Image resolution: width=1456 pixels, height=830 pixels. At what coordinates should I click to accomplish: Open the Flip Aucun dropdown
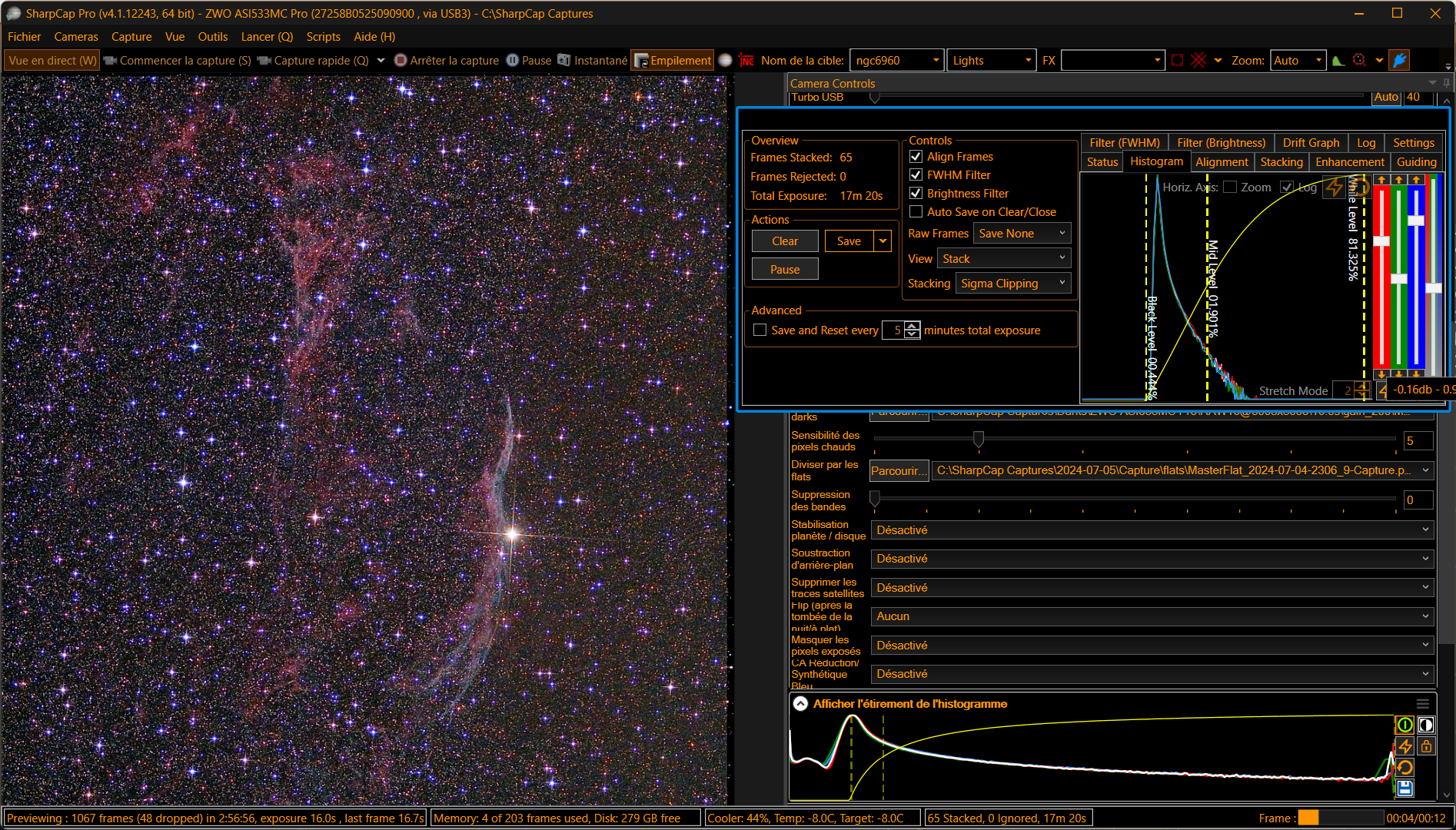click(1152, 616)
